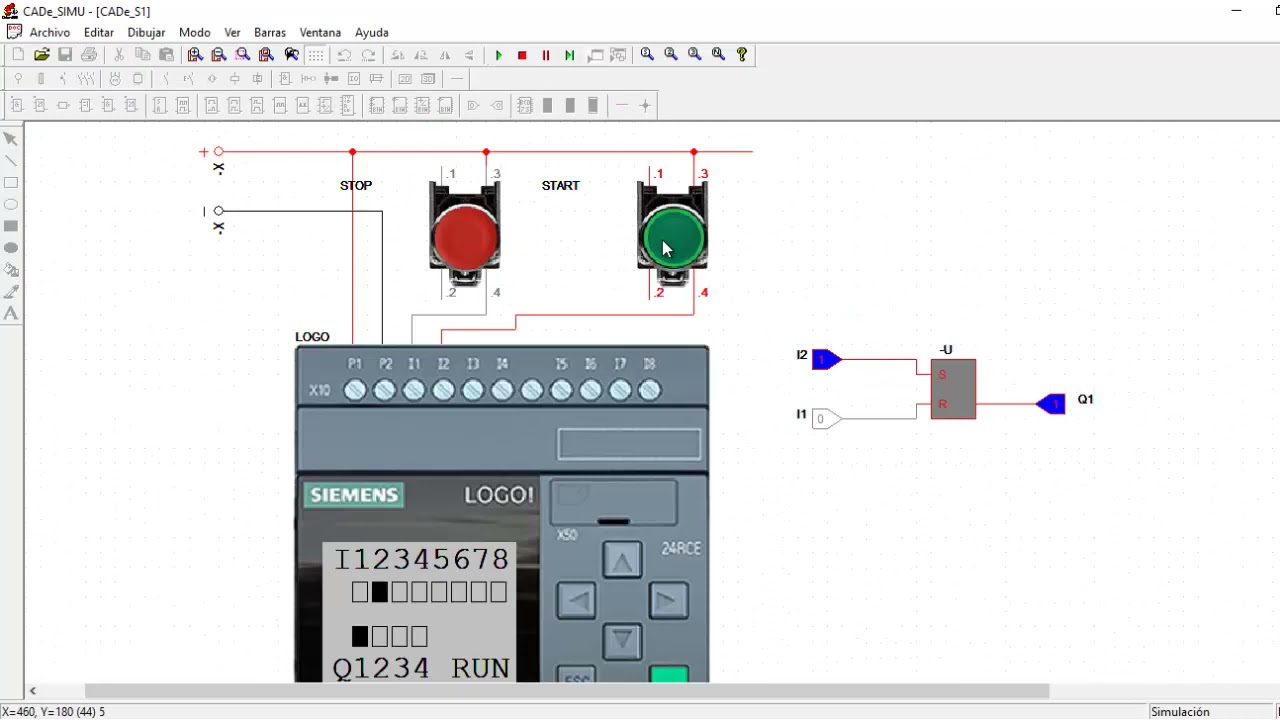Open the Dibujar menu
Image resolution: width=1280 pixels, height=720 pixels.
146,32
